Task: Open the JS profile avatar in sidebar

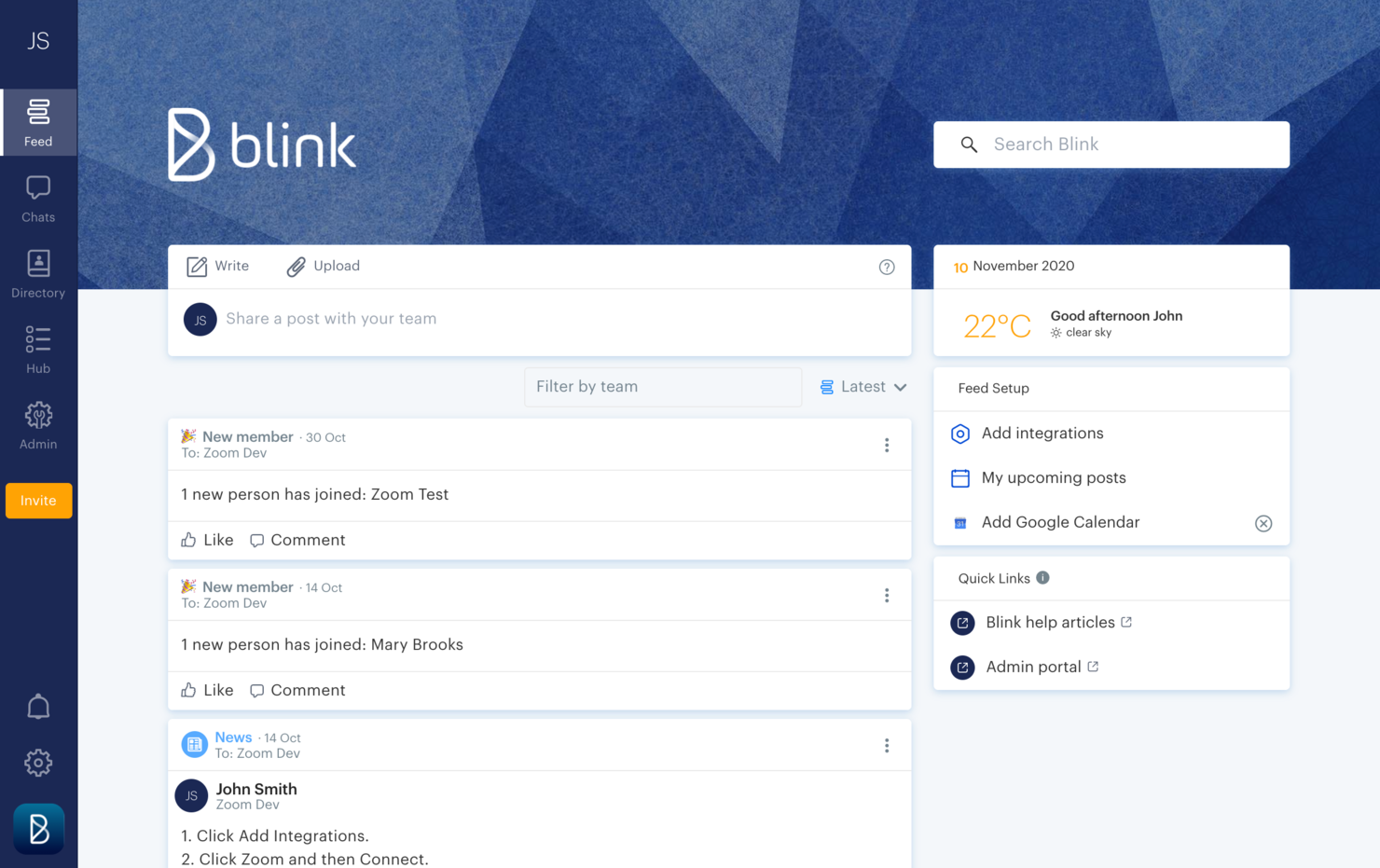Action: coord(38,41)
